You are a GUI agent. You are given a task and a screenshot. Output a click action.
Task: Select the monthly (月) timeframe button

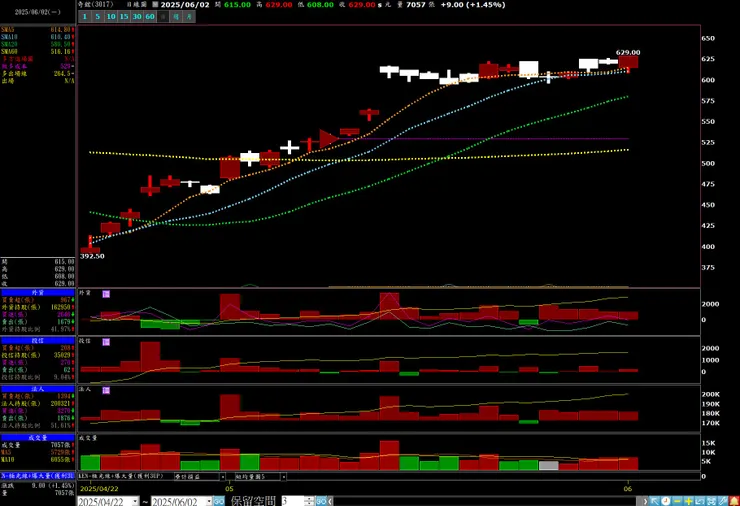(x=189, y=17)
